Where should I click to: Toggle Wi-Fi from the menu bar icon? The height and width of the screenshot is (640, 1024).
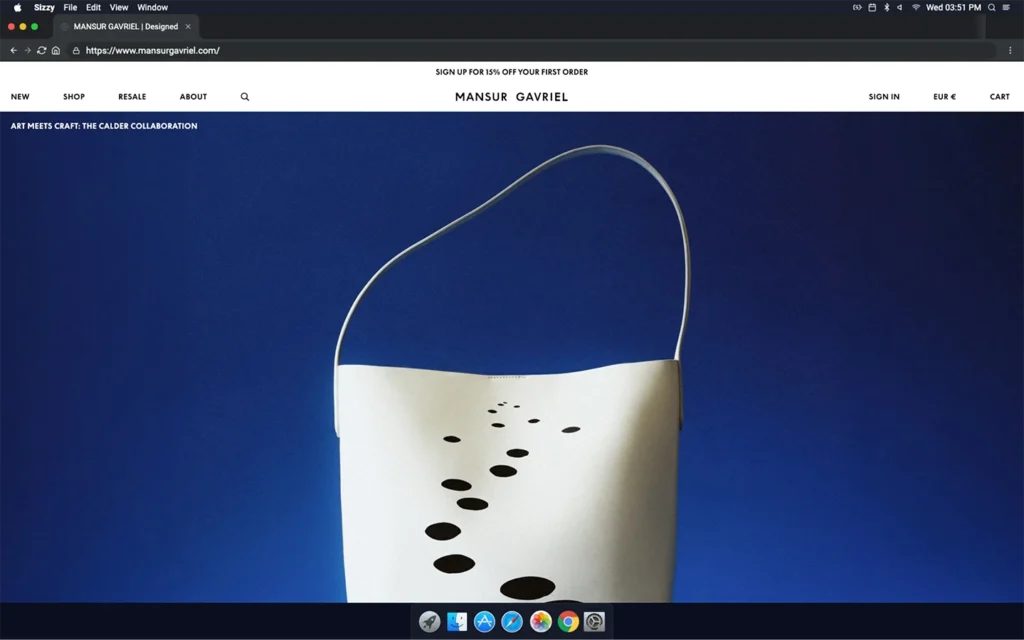[x=915, y=7]
